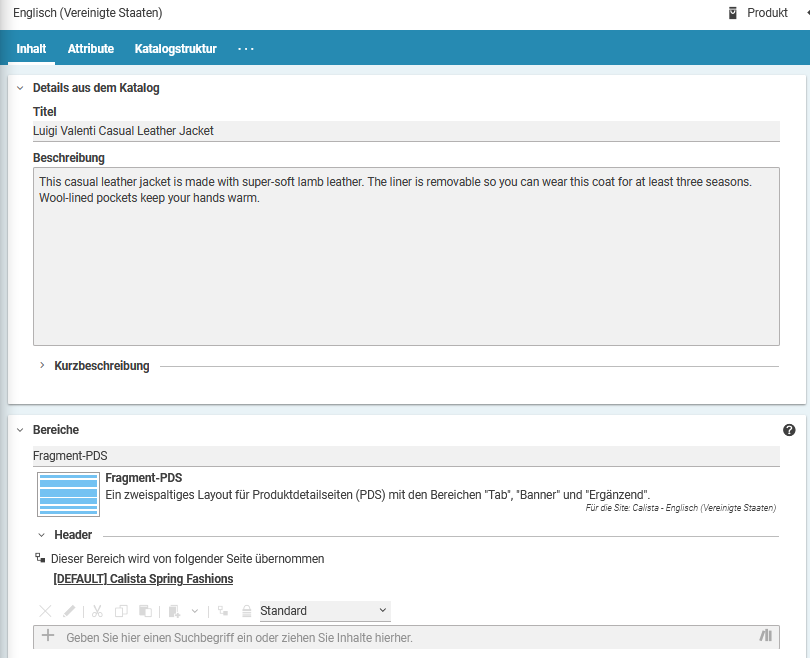This screenshot has width=810, height=658.
Task: Open the Standard dropdown
Action: coord(324,611)
